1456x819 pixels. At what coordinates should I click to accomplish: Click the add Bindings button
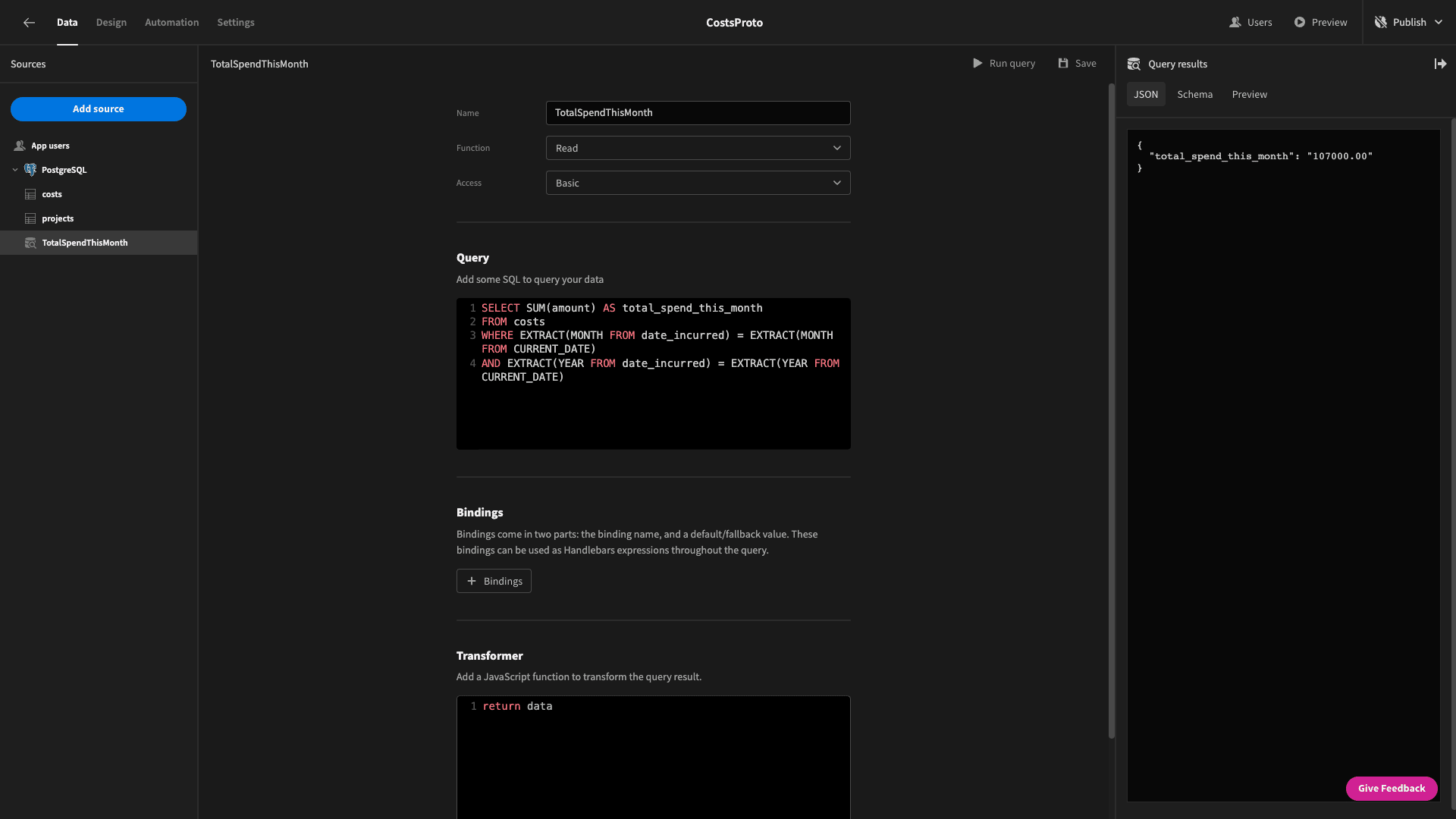pos(494,581)
